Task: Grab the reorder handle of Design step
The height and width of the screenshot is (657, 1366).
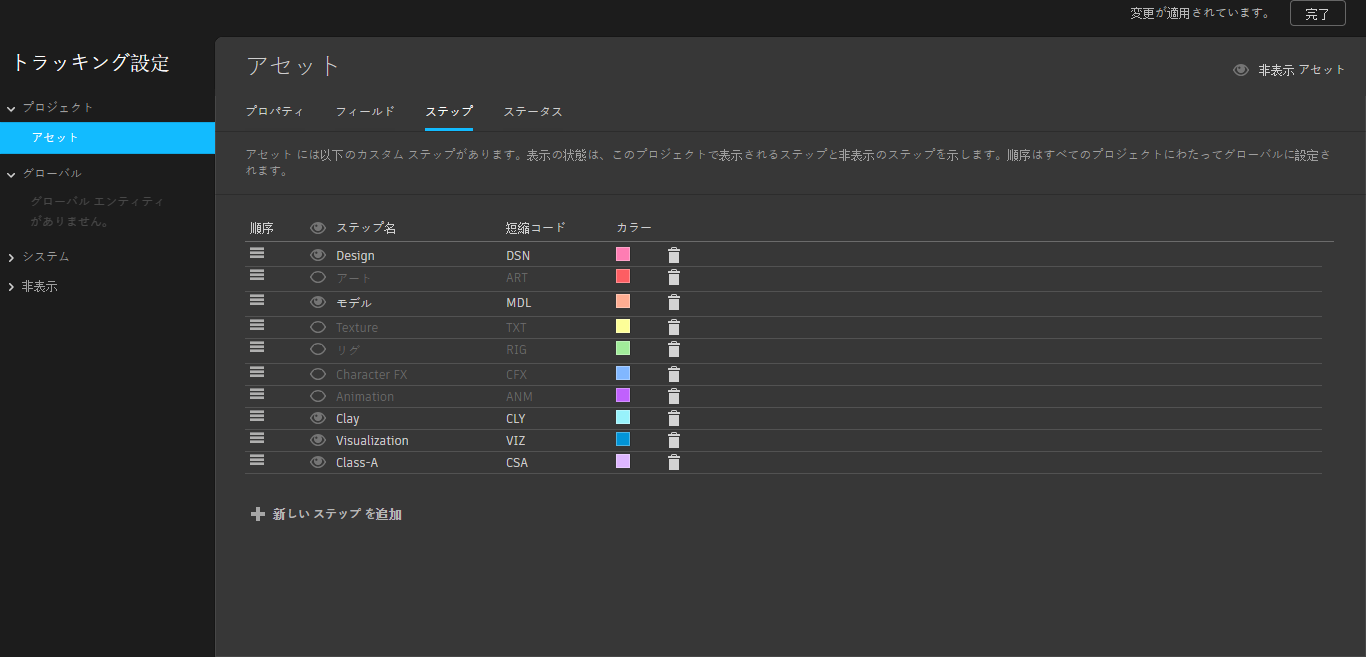Action: pyautogui.click(x=257, y=253)
